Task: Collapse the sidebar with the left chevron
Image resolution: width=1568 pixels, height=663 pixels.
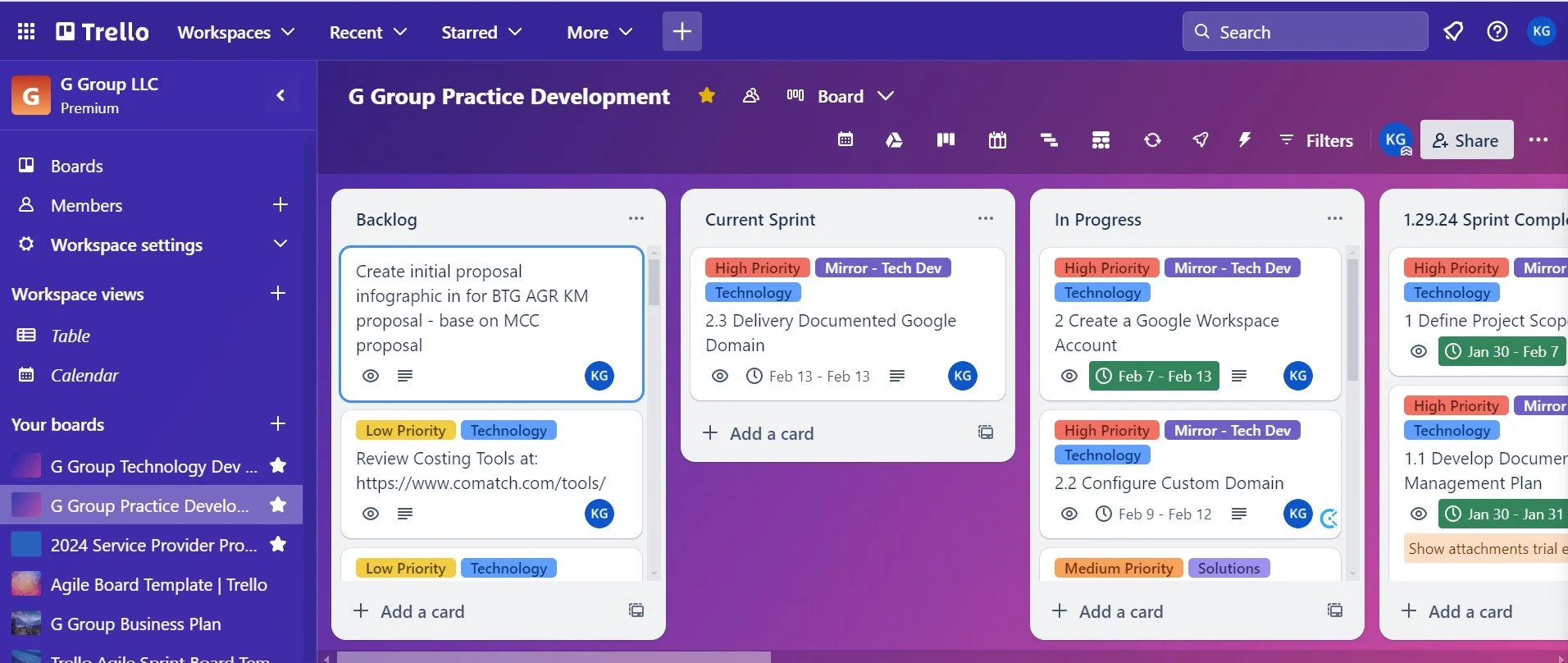Action: pyautogui.click(x=280, y=95)
